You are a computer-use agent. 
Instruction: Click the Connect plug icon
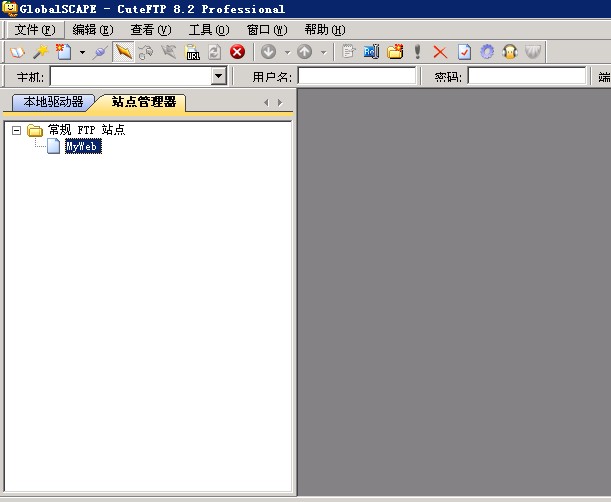(100, 52)
